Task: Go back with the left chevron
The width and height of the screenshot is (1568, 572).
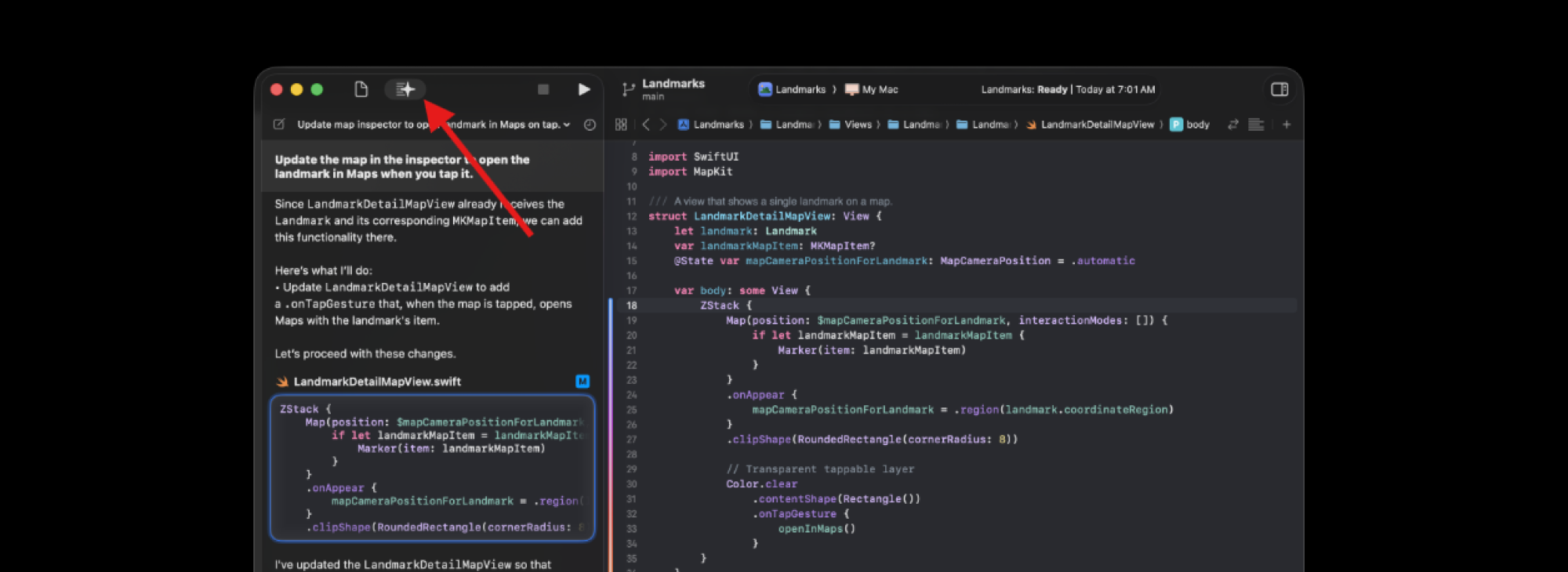Action: 646,125
